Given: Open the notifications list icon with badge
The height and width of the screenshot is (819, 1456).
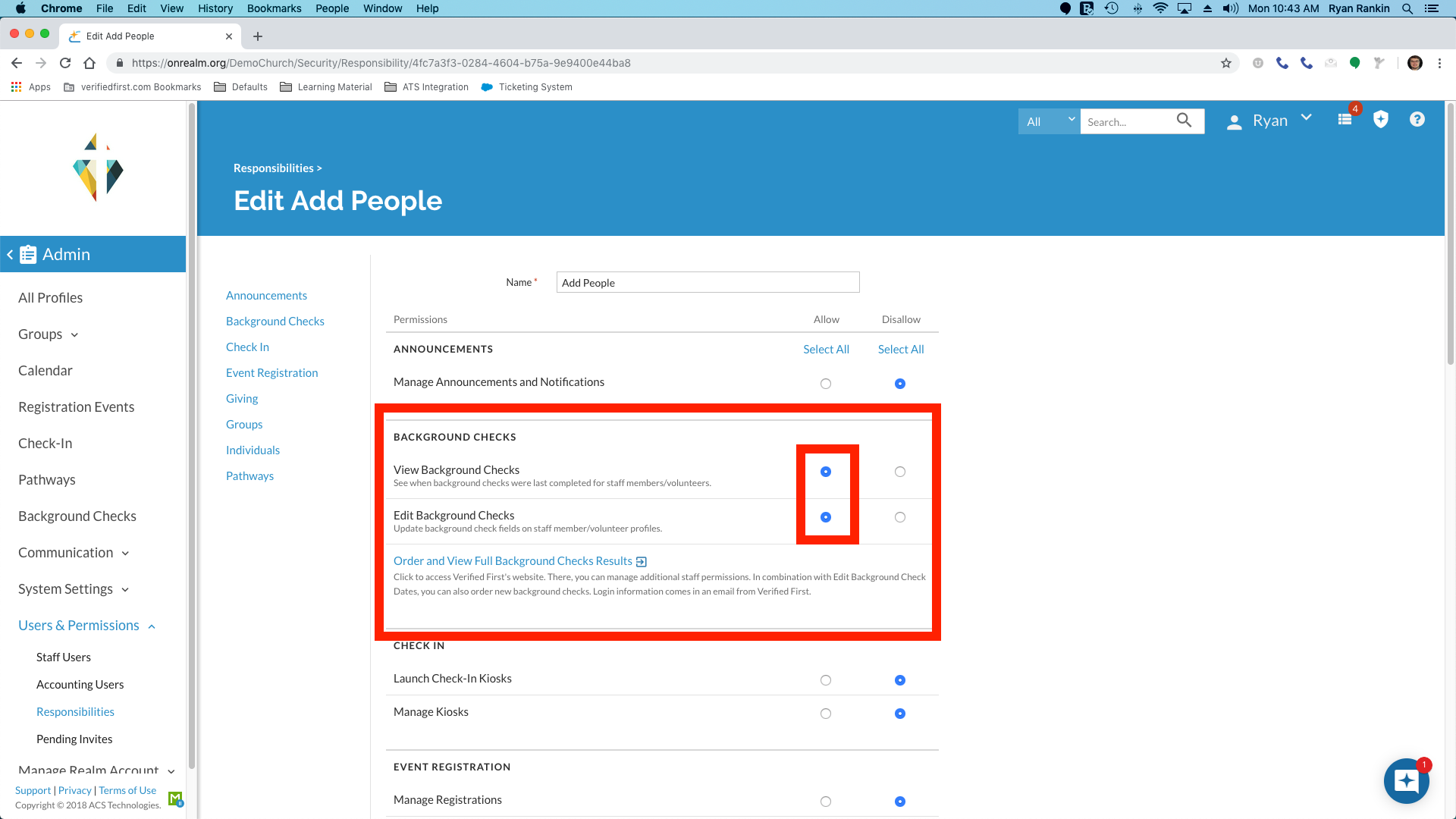Looking at the screenshot, I should pyautogui.click(x=1345, y=120).
